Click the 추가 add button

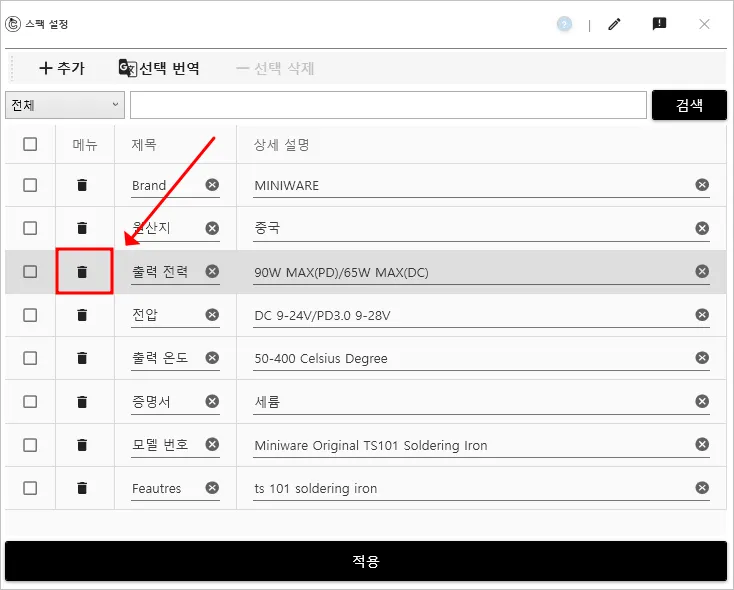(62, 68)
